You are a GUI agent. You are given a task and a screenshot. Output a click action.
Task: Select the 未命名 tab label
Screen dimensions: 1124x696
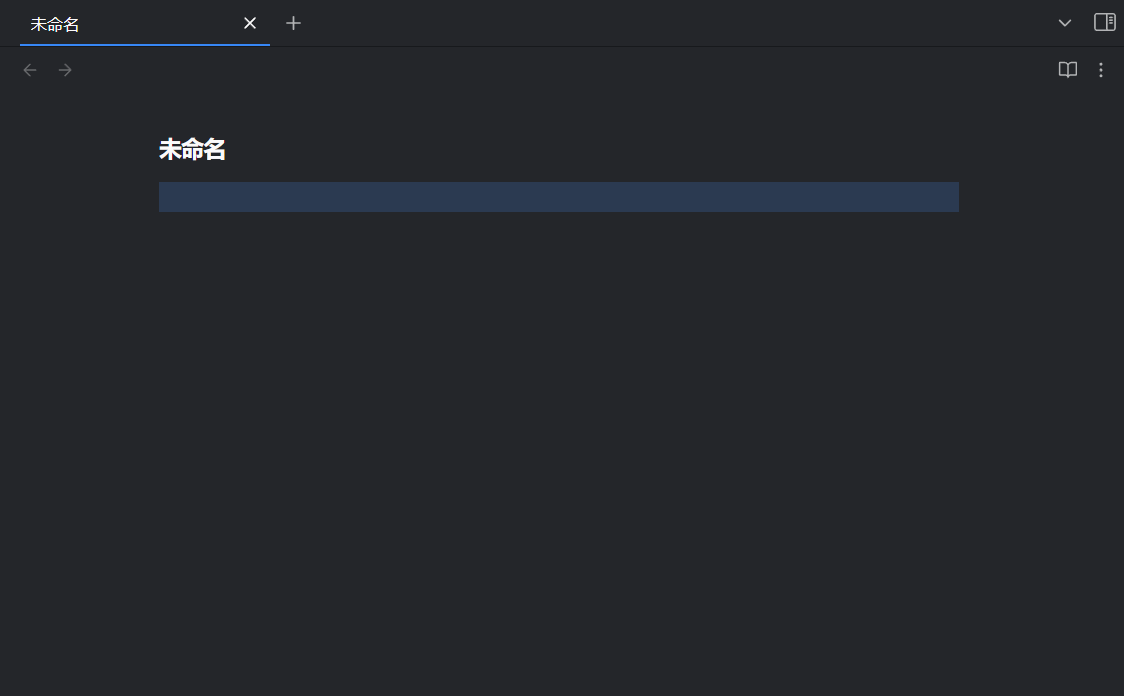pyautogui.click(x=56, y=24)
